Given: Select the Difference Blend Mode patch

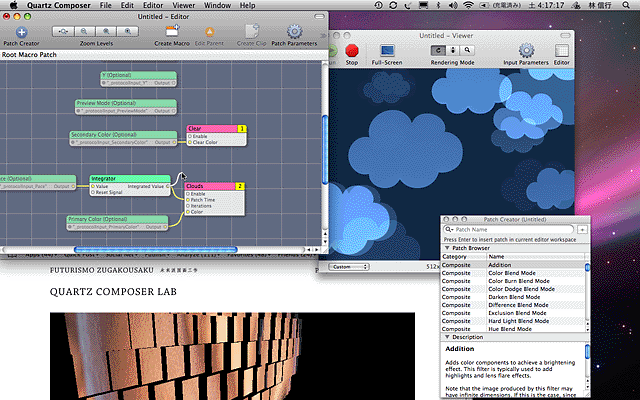Looking at the screenshot, I should click(x=513, y=305).
